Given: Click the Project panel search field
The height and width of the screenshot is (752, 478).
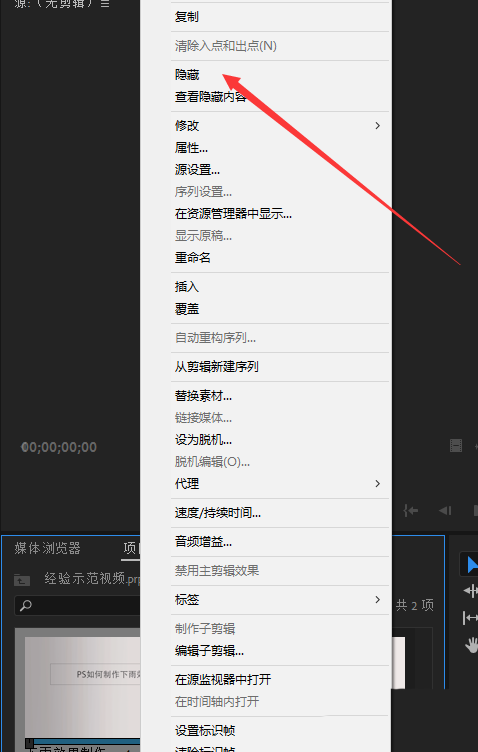Looking at the screenshot, I should tap(78, 606).
